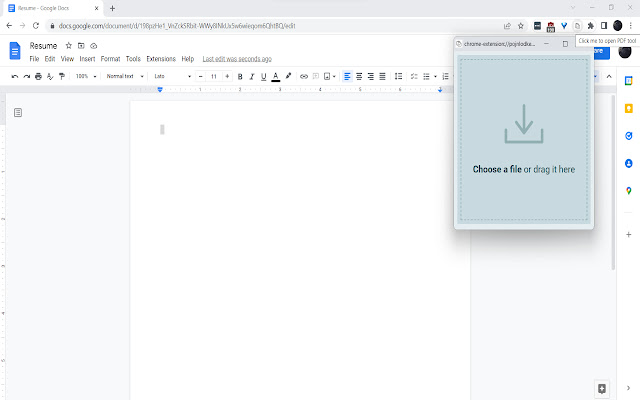Open the zoom 100% dropdown

pyautogui.click(x=85, y=76)
